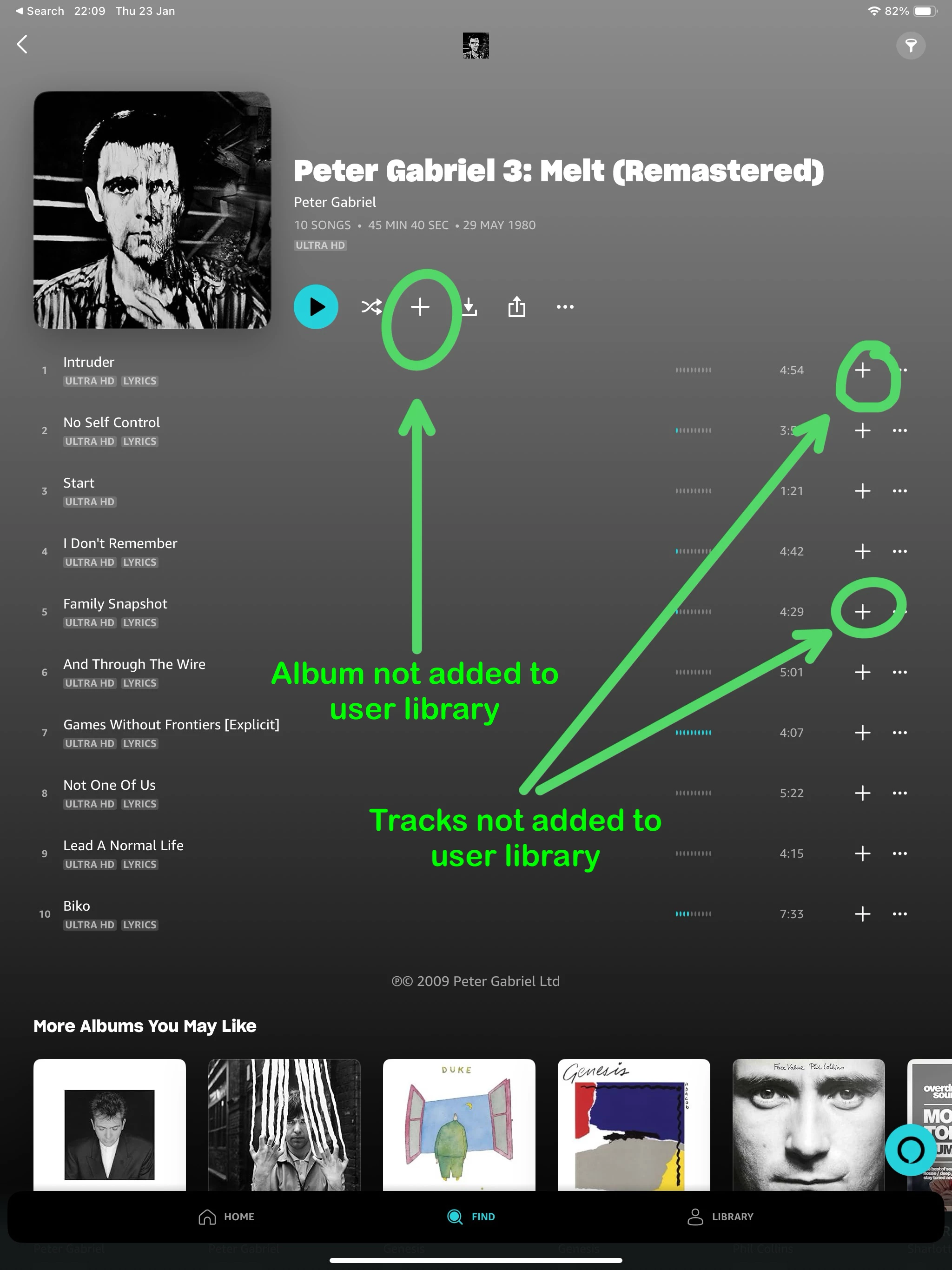Switch to the Library tab
Viewport: 952px width, 1270px height.
coord(720,1217)
